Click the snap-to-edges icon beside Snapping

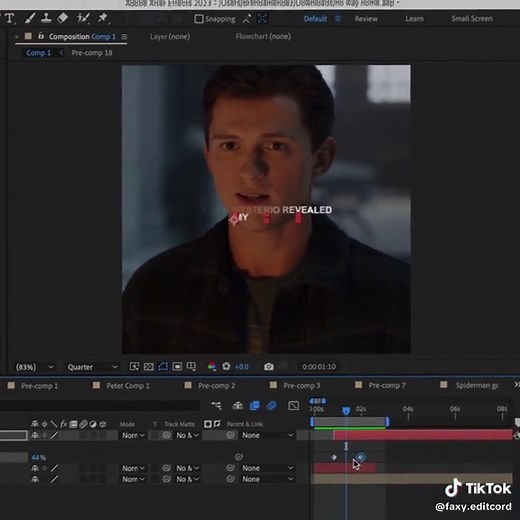click(246, 19)
